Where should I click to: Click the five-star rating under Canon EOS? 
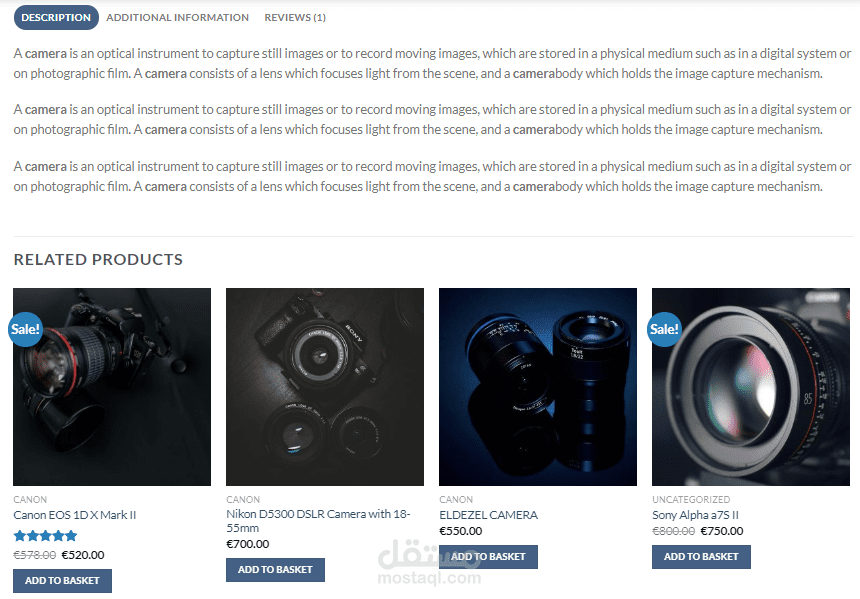46,536
